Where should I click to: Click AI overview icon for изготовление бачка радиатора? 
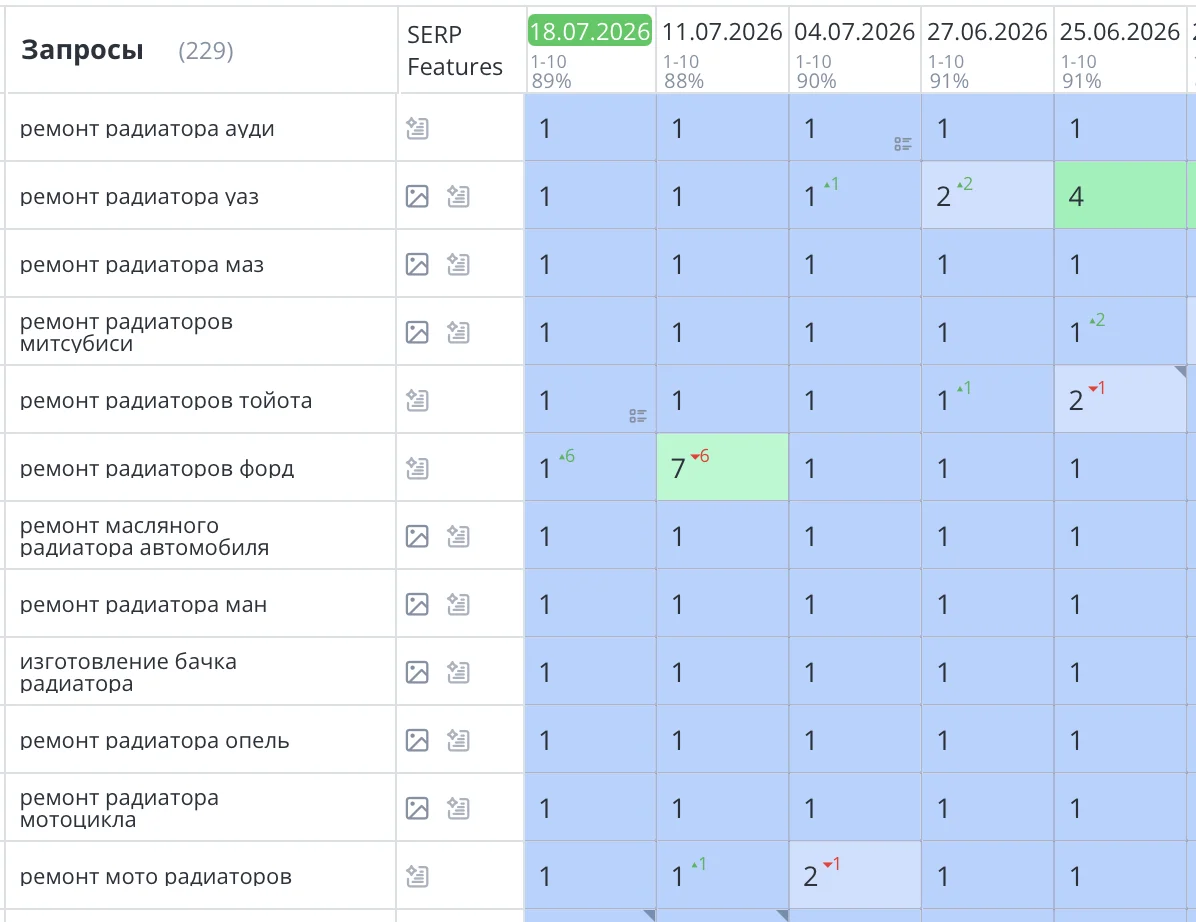(458, 672)
